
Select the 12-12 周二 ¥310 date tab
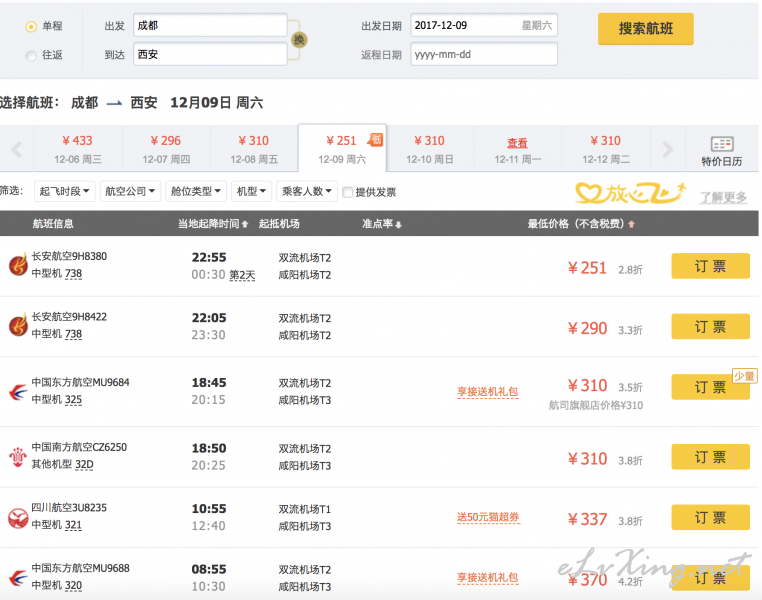[x=606, y=149]
